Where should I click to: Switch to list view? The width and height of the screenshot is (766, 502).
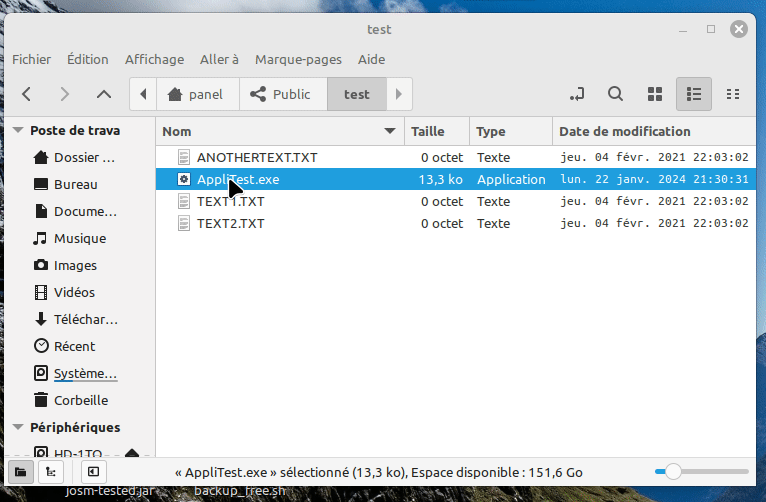[694, 94]
